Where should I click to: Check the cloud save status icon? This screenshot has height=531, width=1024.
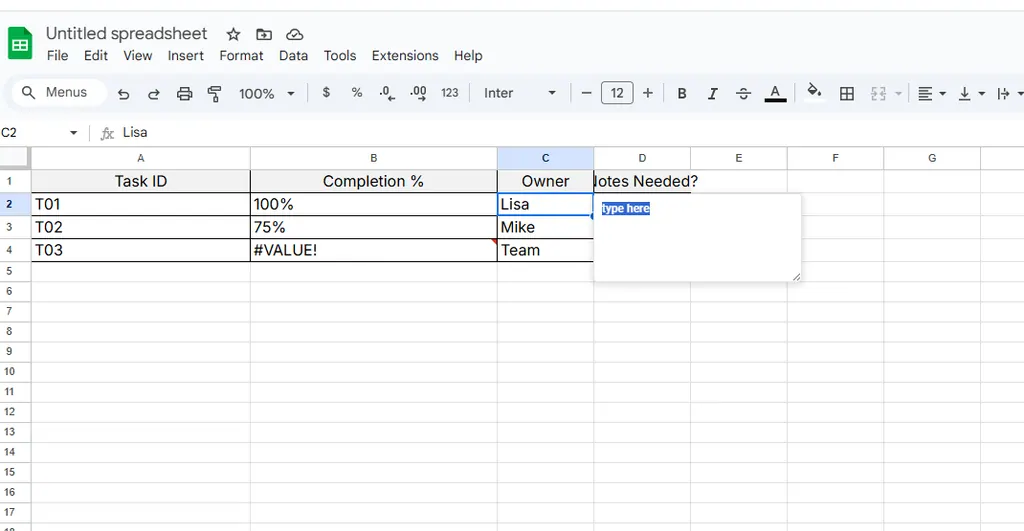pos(294,34)
